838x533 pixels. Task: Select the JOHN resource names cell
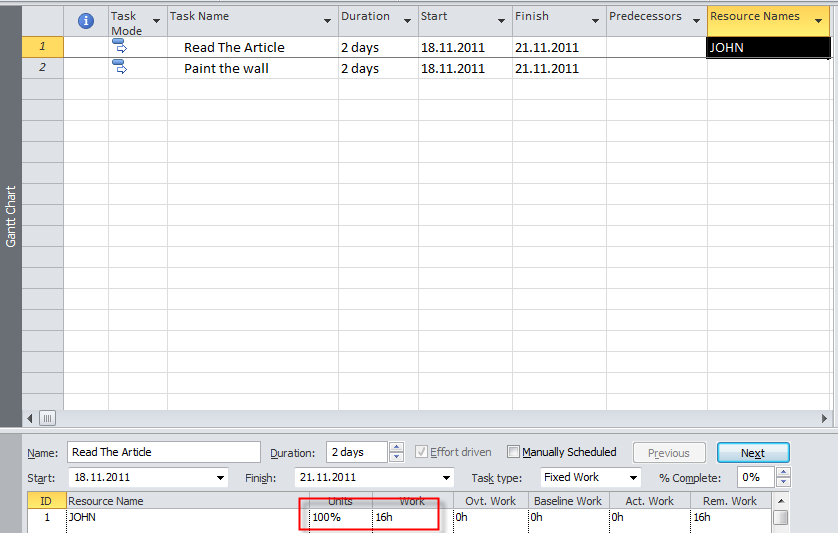click(x=767, y=47)
